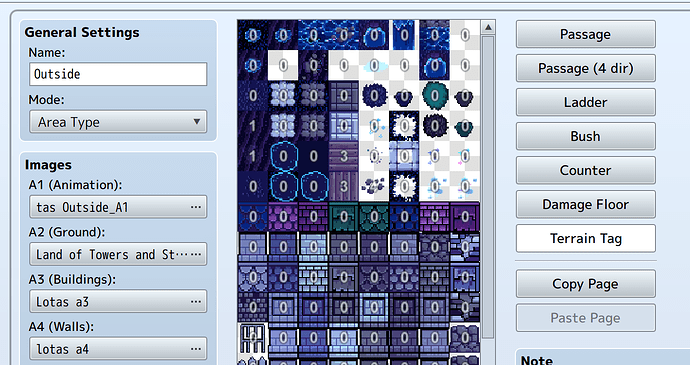This screenshot has height=365, width=690.
Task: Click the tile list vertical scrollbar thumb
Action: (x=488, y=187)
